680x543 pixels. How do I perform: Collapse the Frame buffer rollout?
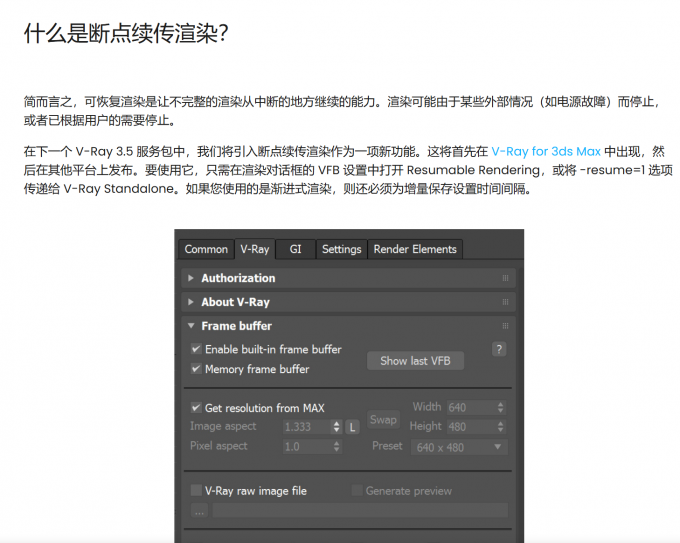pos(348,326)
